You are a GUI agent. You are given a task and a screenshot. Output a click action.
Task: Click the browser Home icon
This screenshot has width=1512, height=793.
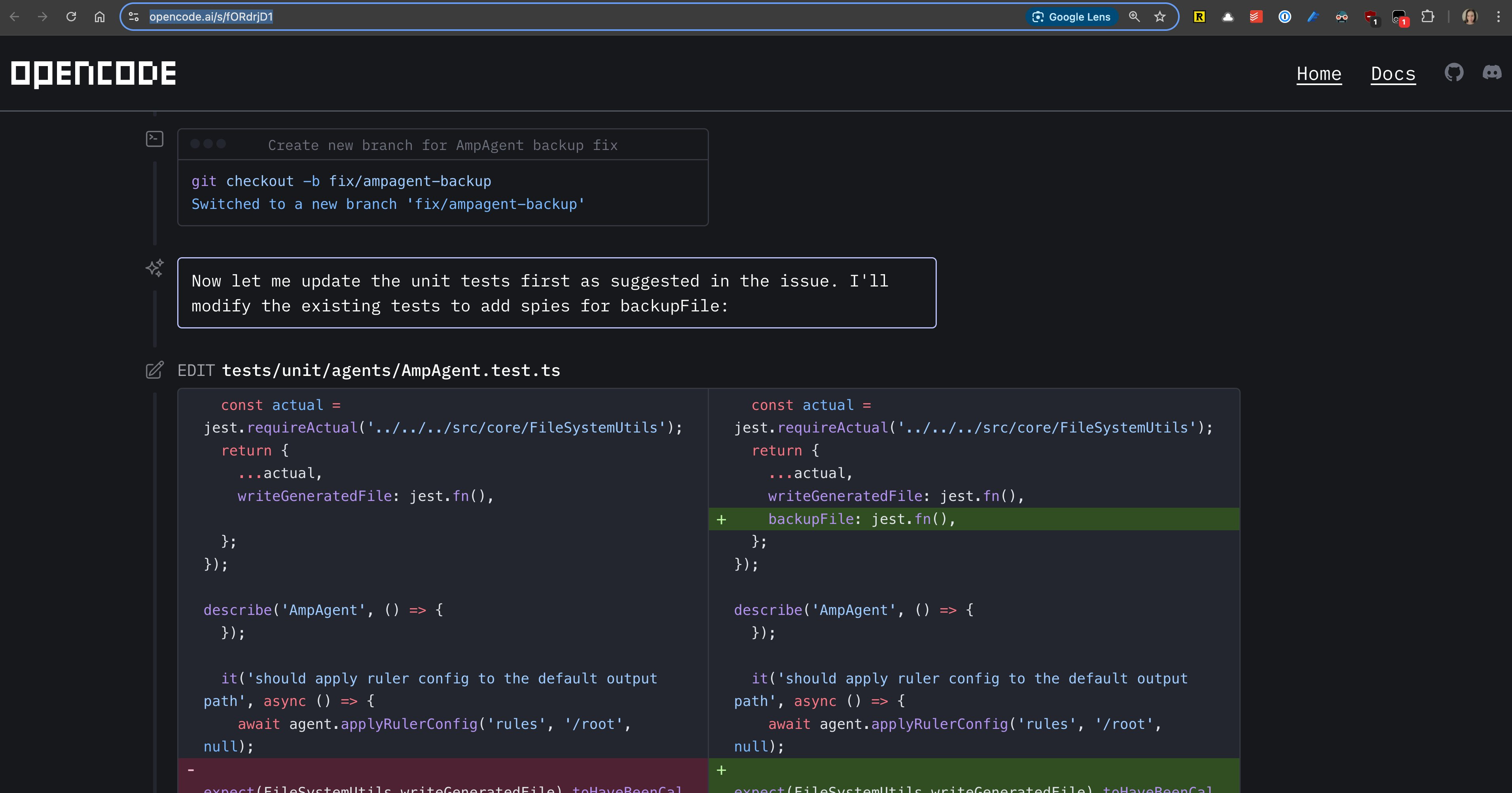coord(99,17)
